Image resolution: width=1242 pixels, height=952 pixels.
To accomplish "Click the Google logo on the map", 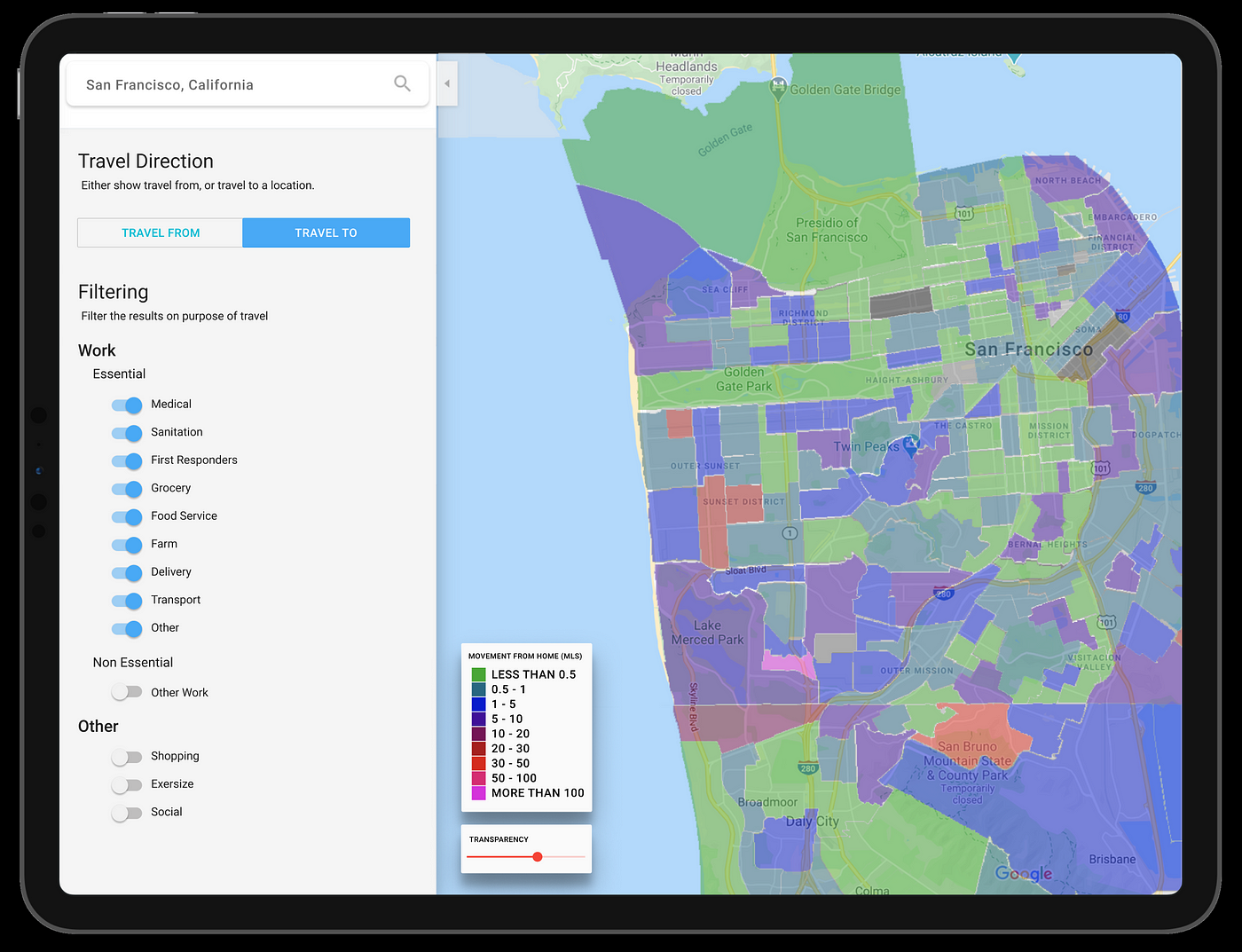I will point(1024,874).
